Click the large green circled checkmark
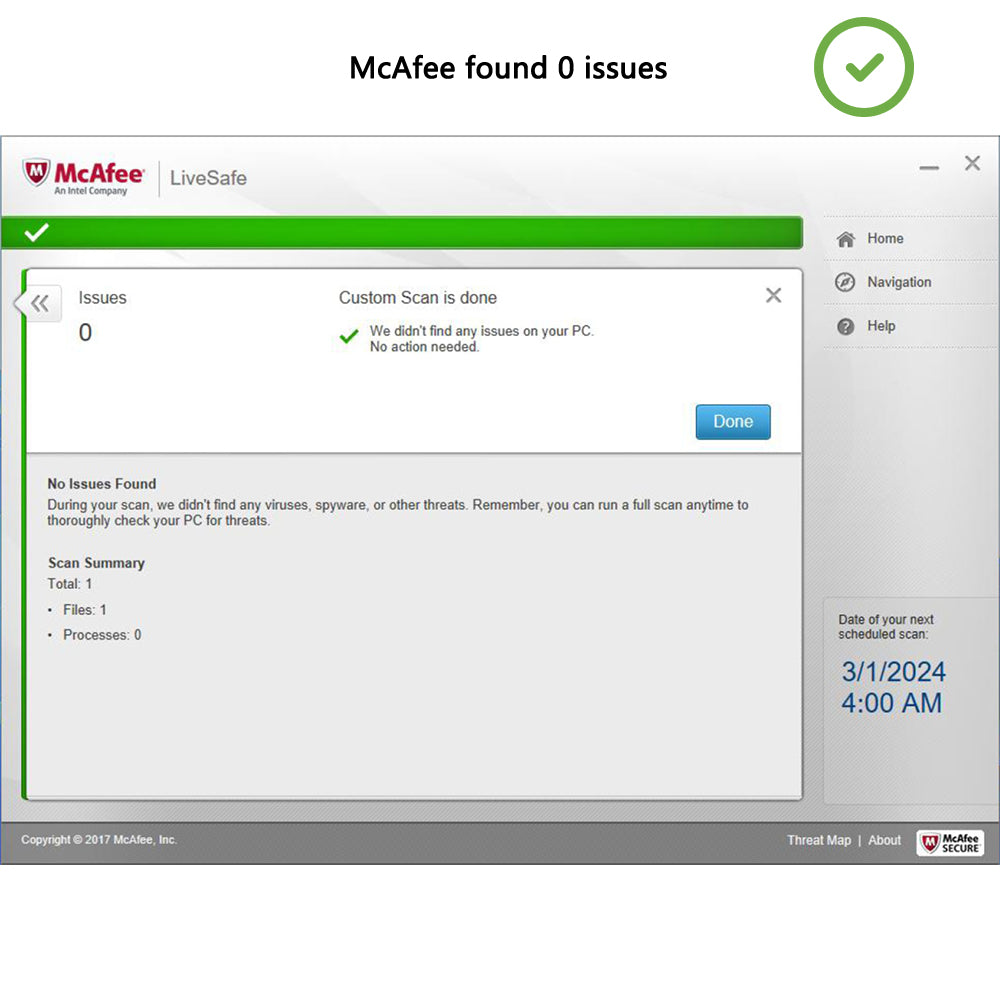 [864, 67]
